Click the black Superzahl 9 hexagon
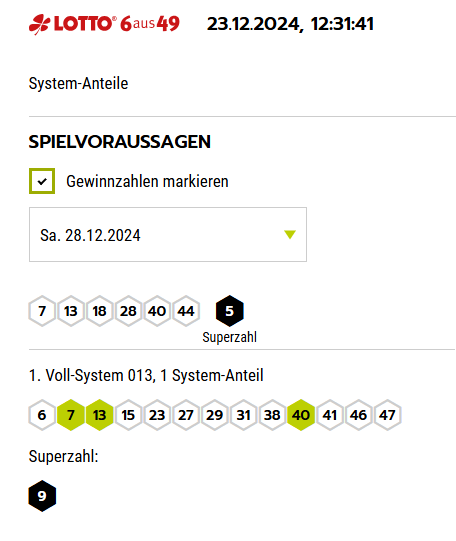The image size is (456, 541). [x=42, y=496]
